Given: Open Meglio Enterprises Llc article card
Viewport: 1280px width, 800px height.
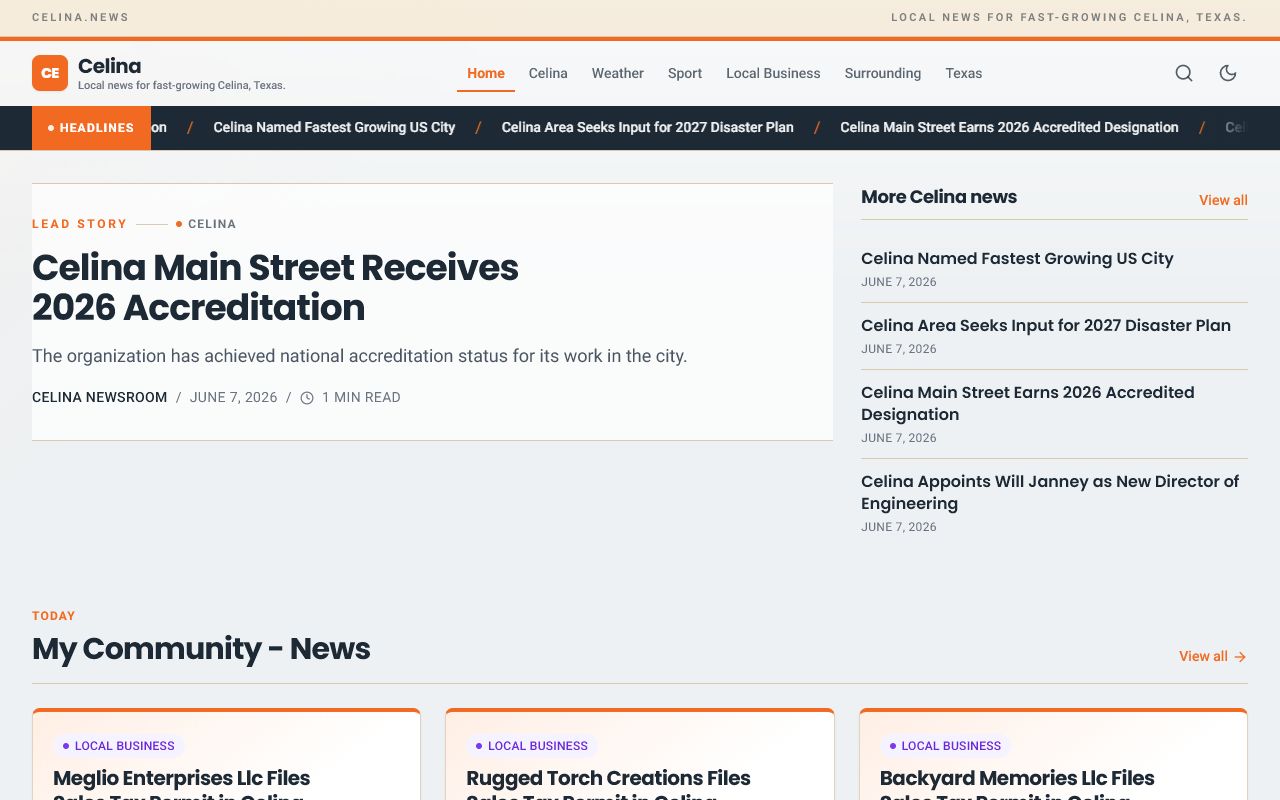Looking at the screenshot, I should tap(226, 755).
